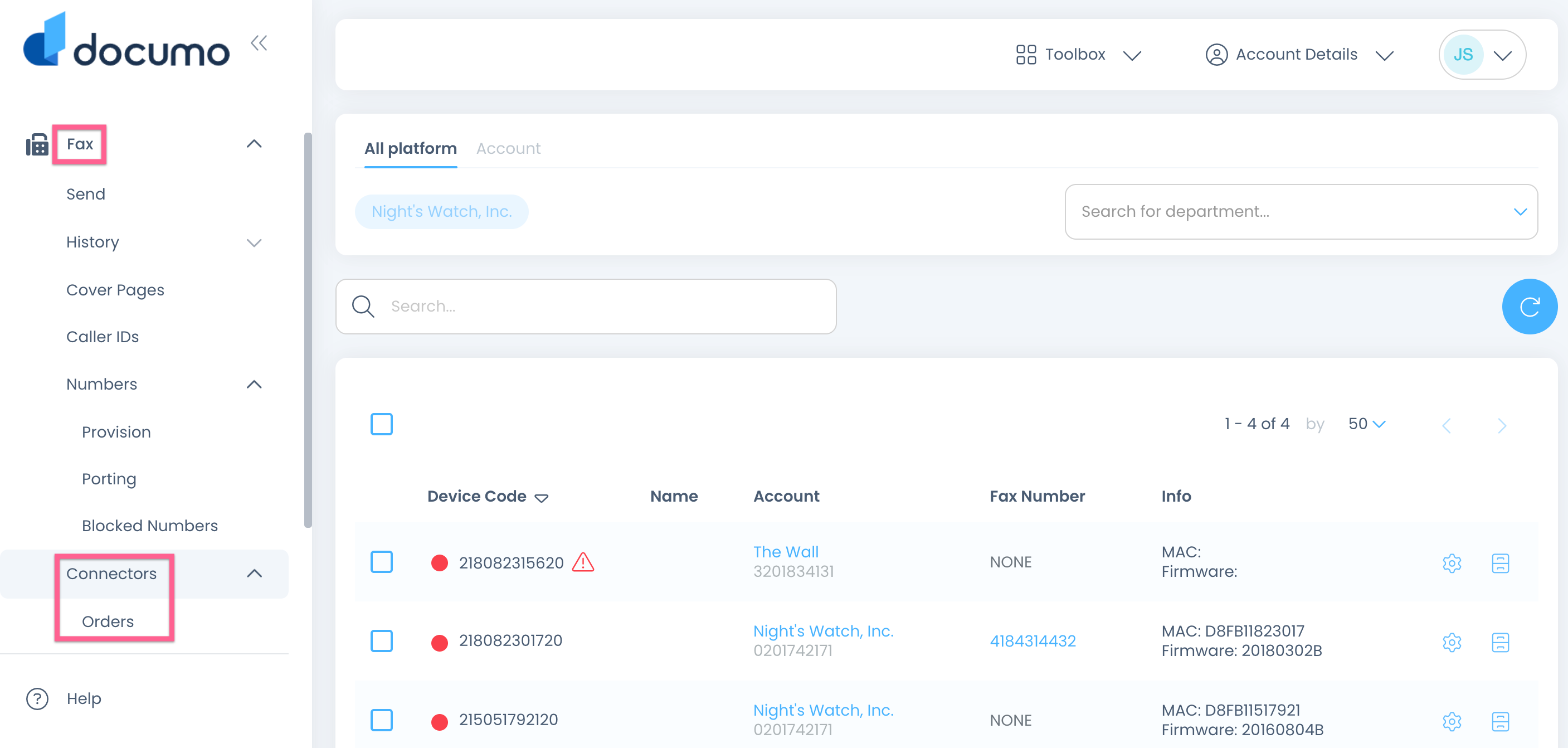Click the Fax machine sidebar icon
This screenshot has width=1568, height=748.
(37, 144)
